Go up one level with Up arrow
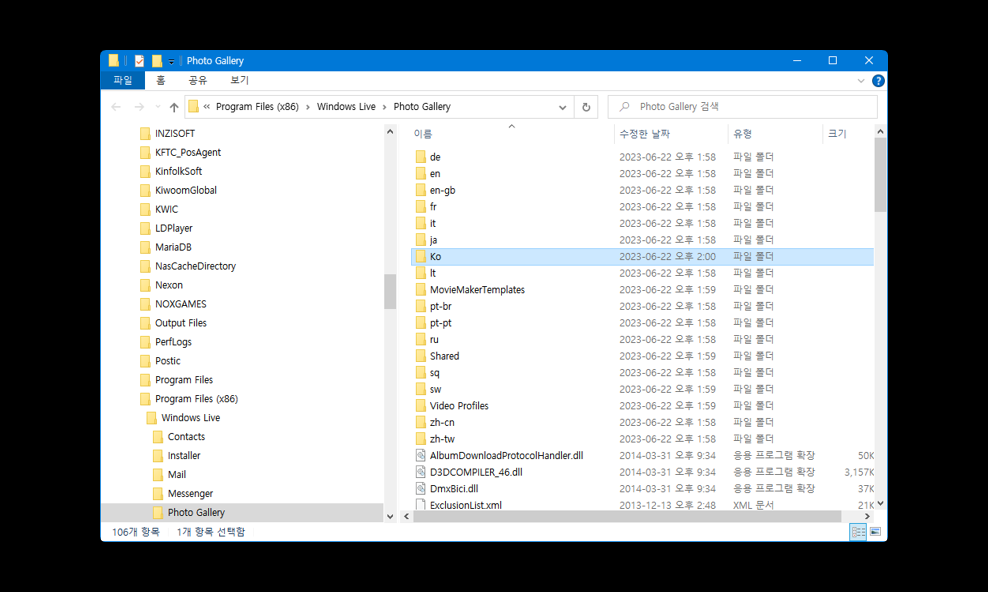This screenshot has height=592, width=988. coord(174,107)
